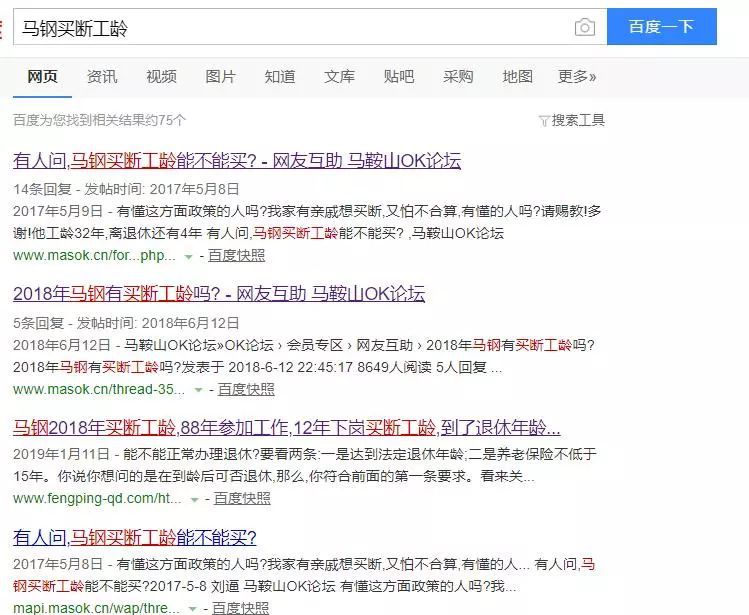Click the camera image search icon
This screenshot has width=749, height=615.
pyautogui.click(x=585, y=27)
